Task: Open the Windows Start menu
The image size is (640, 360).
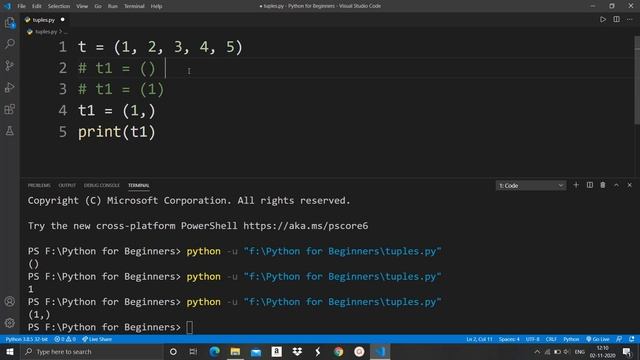Action: [10, 351]
